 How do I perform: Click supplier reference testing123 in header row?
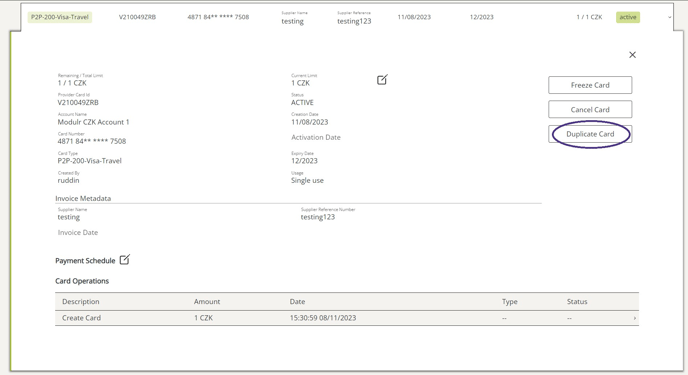(354, 21)
